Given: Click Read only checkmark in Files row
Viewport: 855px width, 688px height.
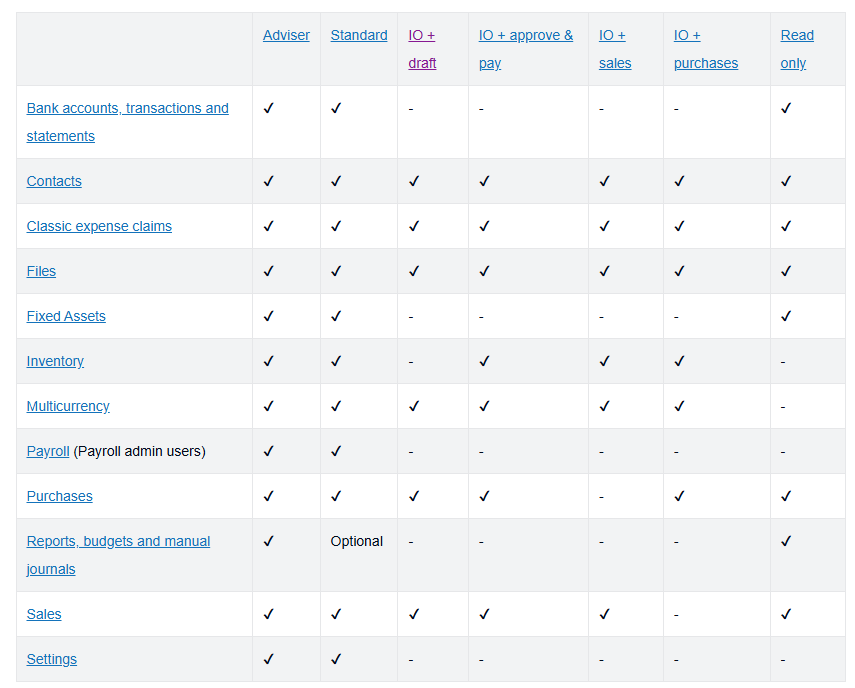Looking at the screenshot, I should point(786,271).
